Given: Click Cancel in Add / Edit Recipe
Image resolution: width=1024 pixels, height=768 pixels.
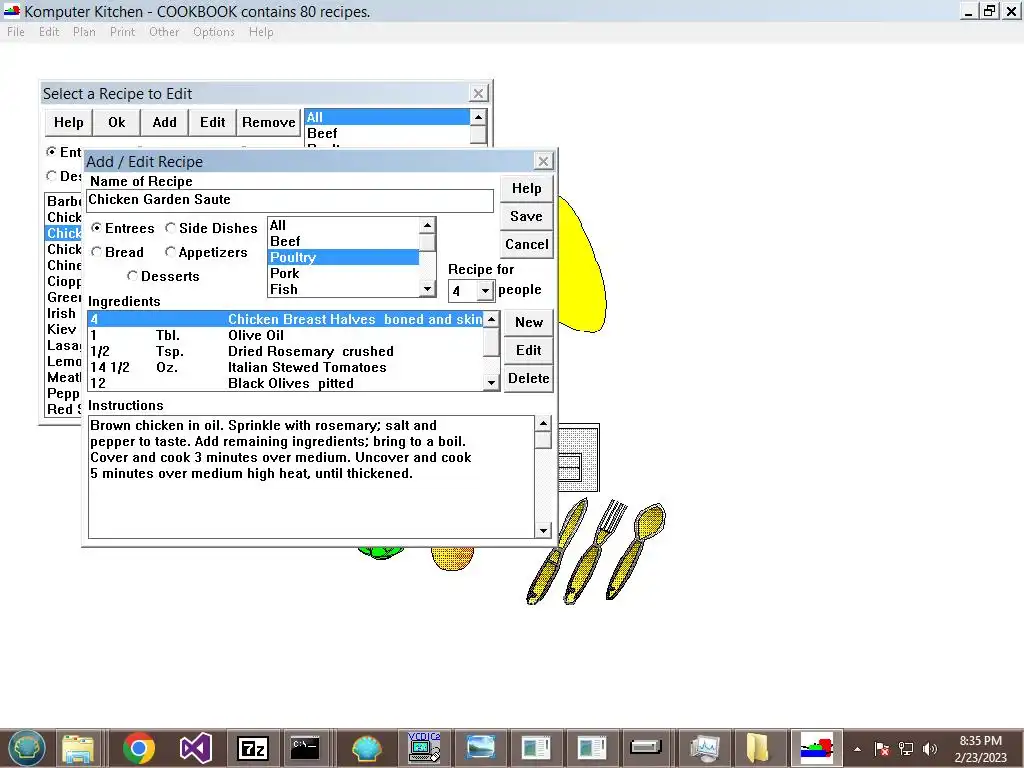Looking at the screenshot, I should click(526, 244).
